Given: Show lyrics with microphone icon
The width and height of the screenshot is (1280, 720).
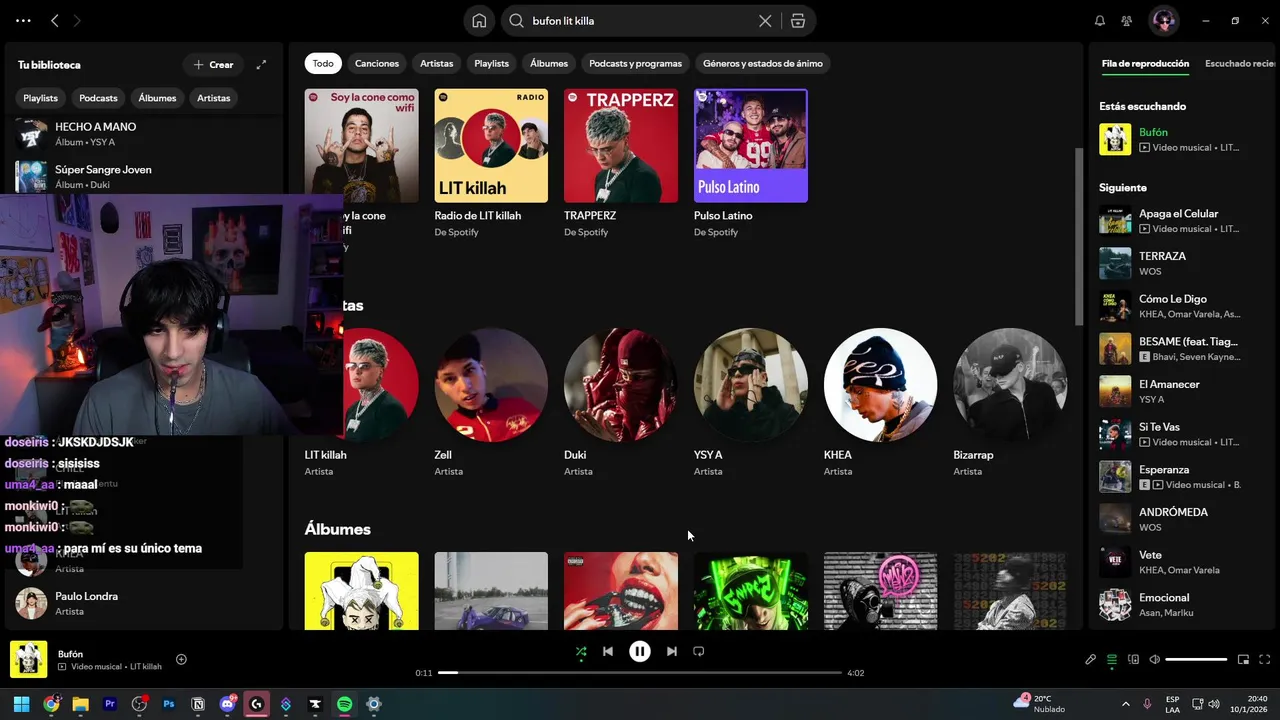Looking at the screenshot, I should (1091, 659).
